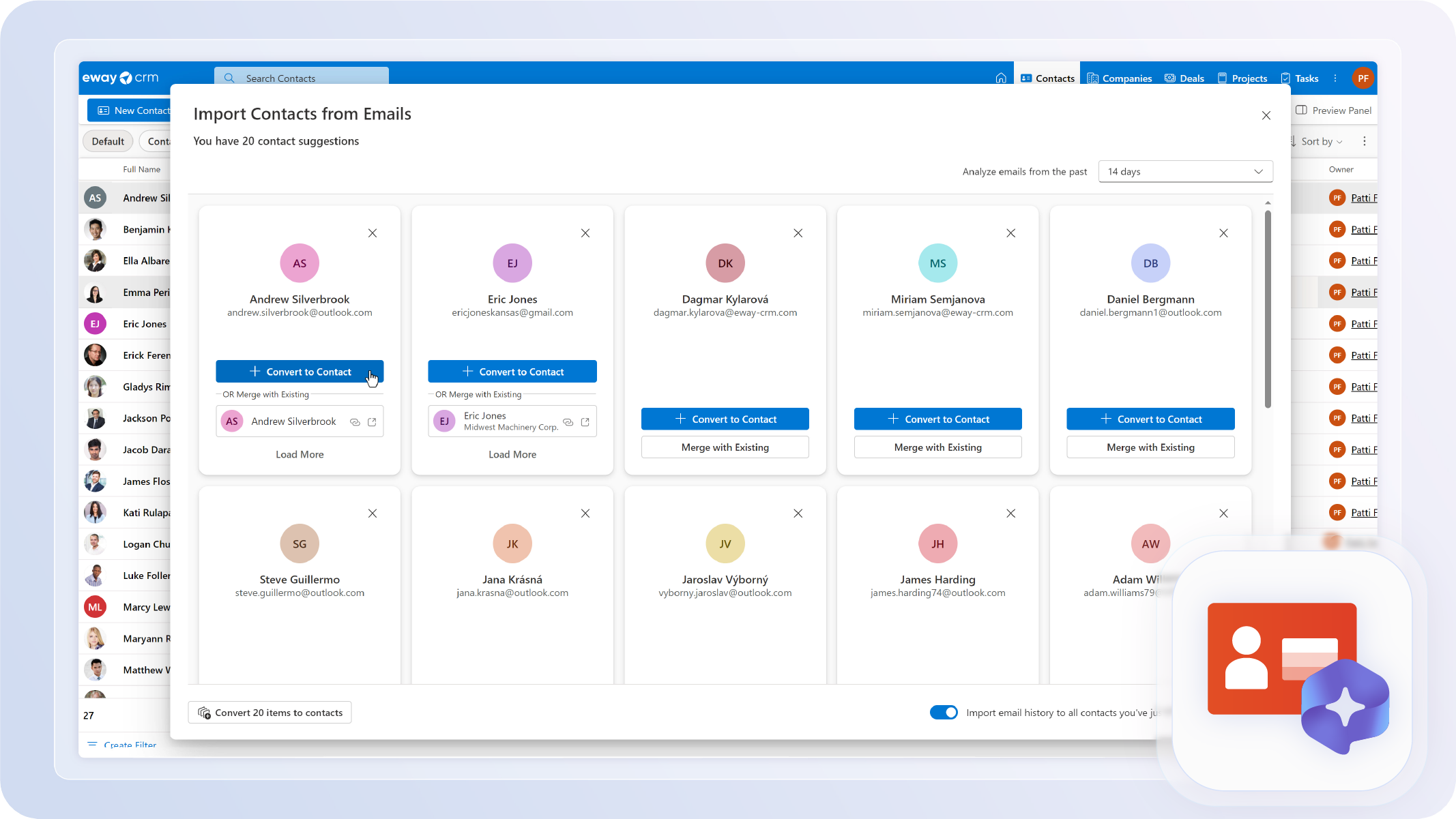The height and width of the screenshot is (819, 1456).
Task: Click the Search Contacts field
Action: pyautogui.click(x=302, y=77)
